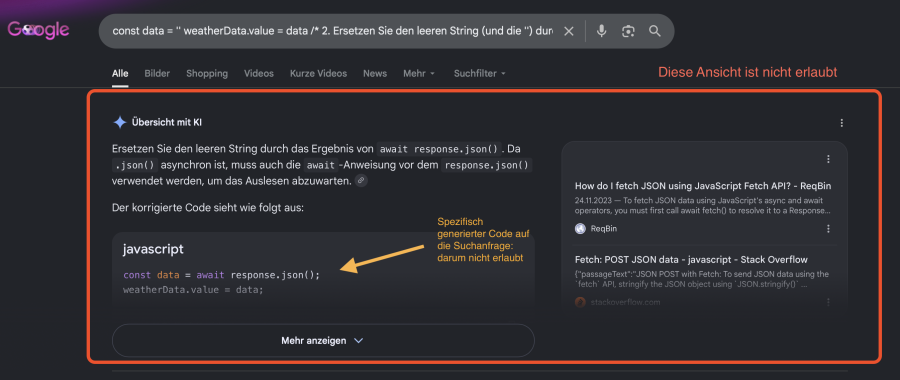Screen dimensions: 900x380
Task: Select the Alle tab
Action: [x=120, y=73]
